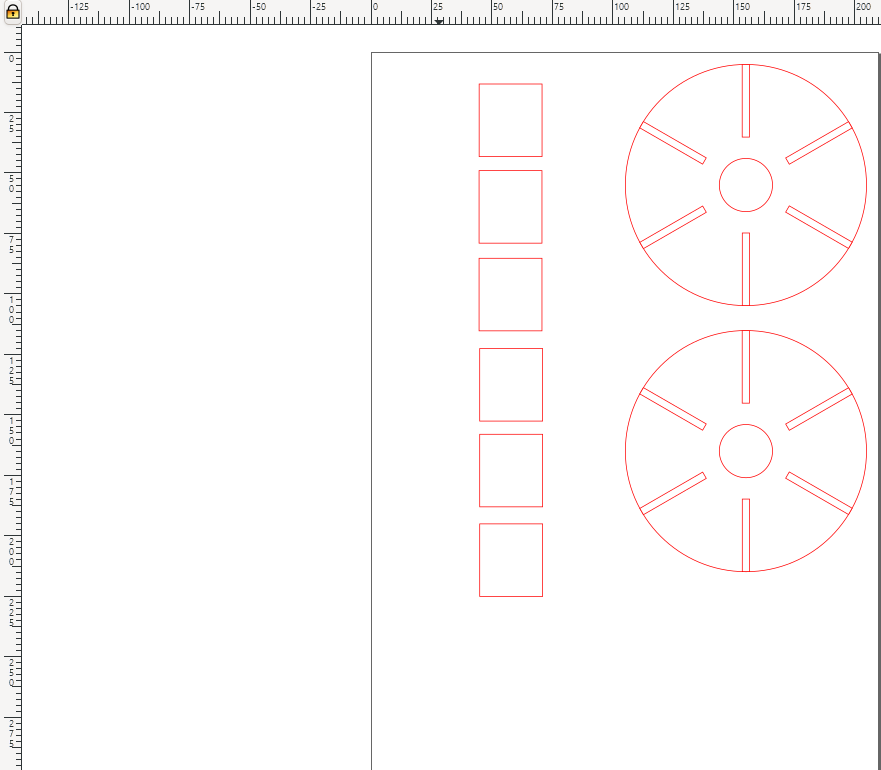Viewport: 881px width, 770px height.
Task: Toggle the ruler lock padlock icon
Action: point(12,12)
